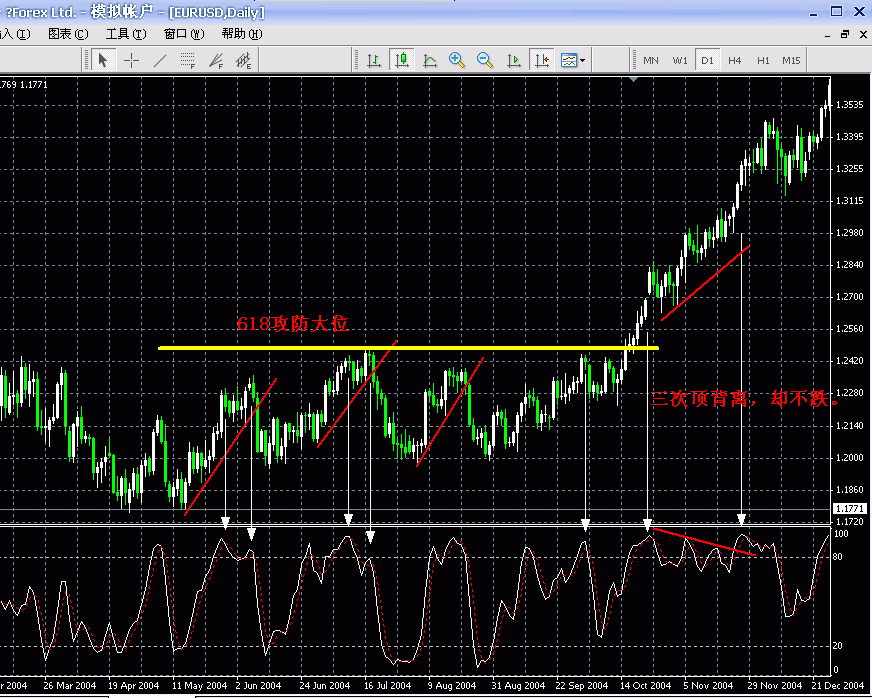
Task: Select the cursor arrow tool
Action: click(x=103, y=60)
